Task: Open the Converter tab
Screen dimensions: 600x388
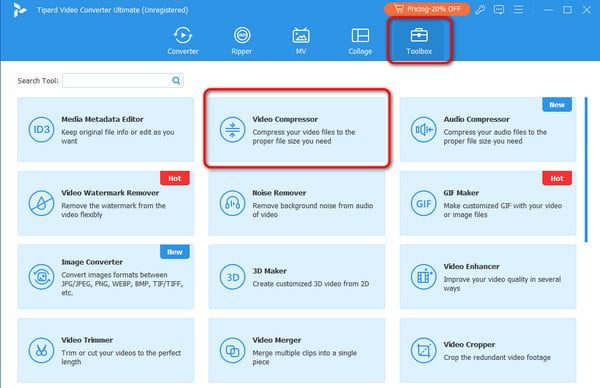Action: coord(183,41)
